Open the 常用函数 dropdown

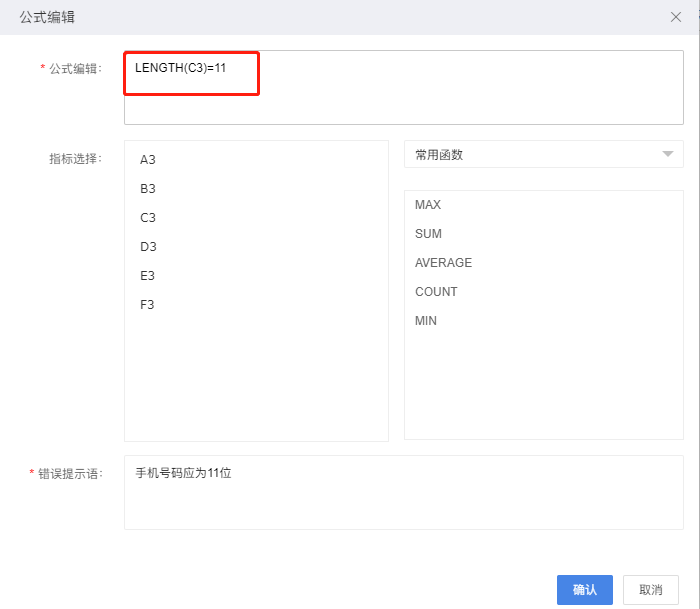coord(543,154)
